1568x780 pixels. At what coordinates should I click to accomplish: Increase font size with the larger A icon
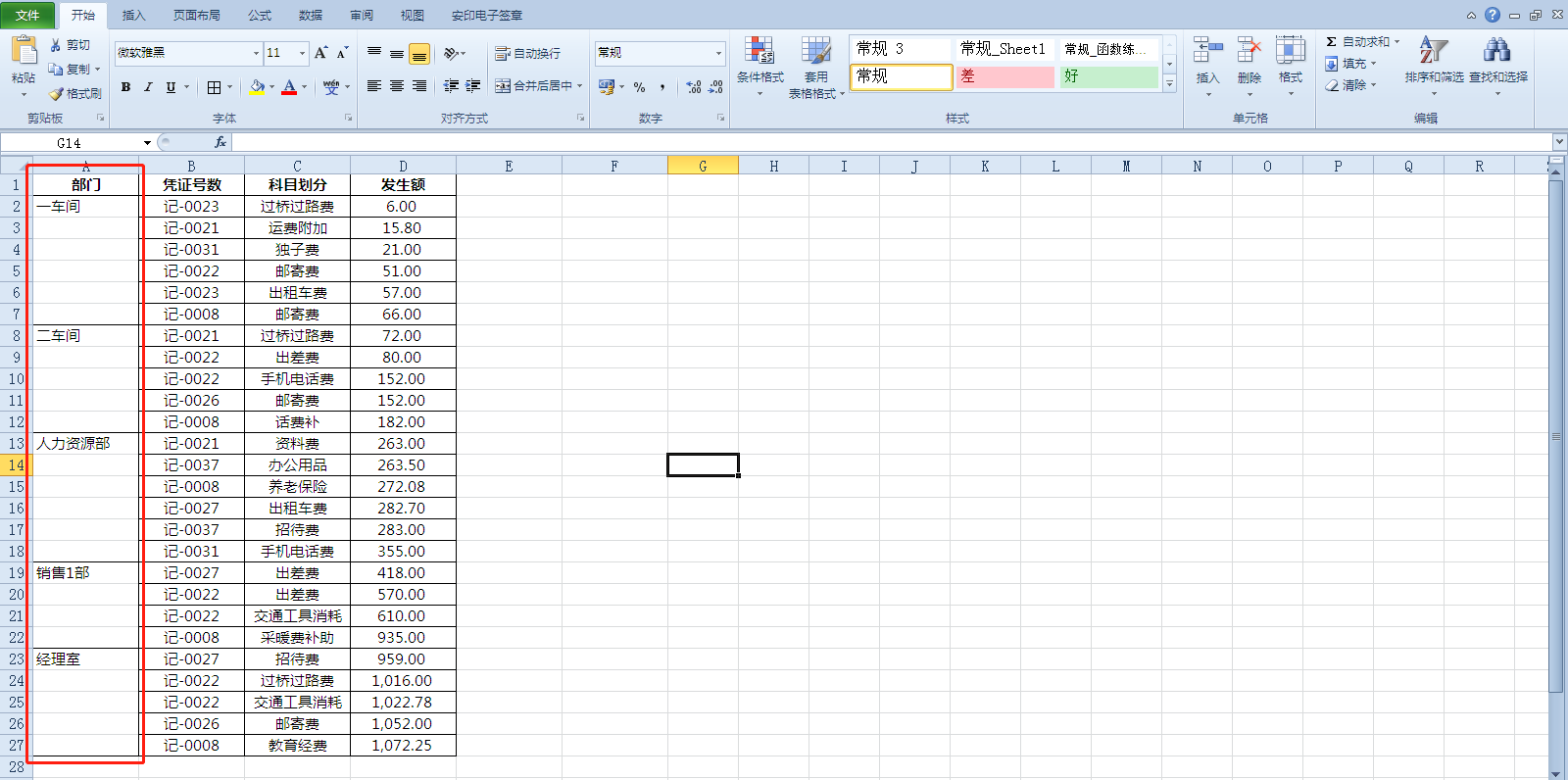tap(320, 53)
